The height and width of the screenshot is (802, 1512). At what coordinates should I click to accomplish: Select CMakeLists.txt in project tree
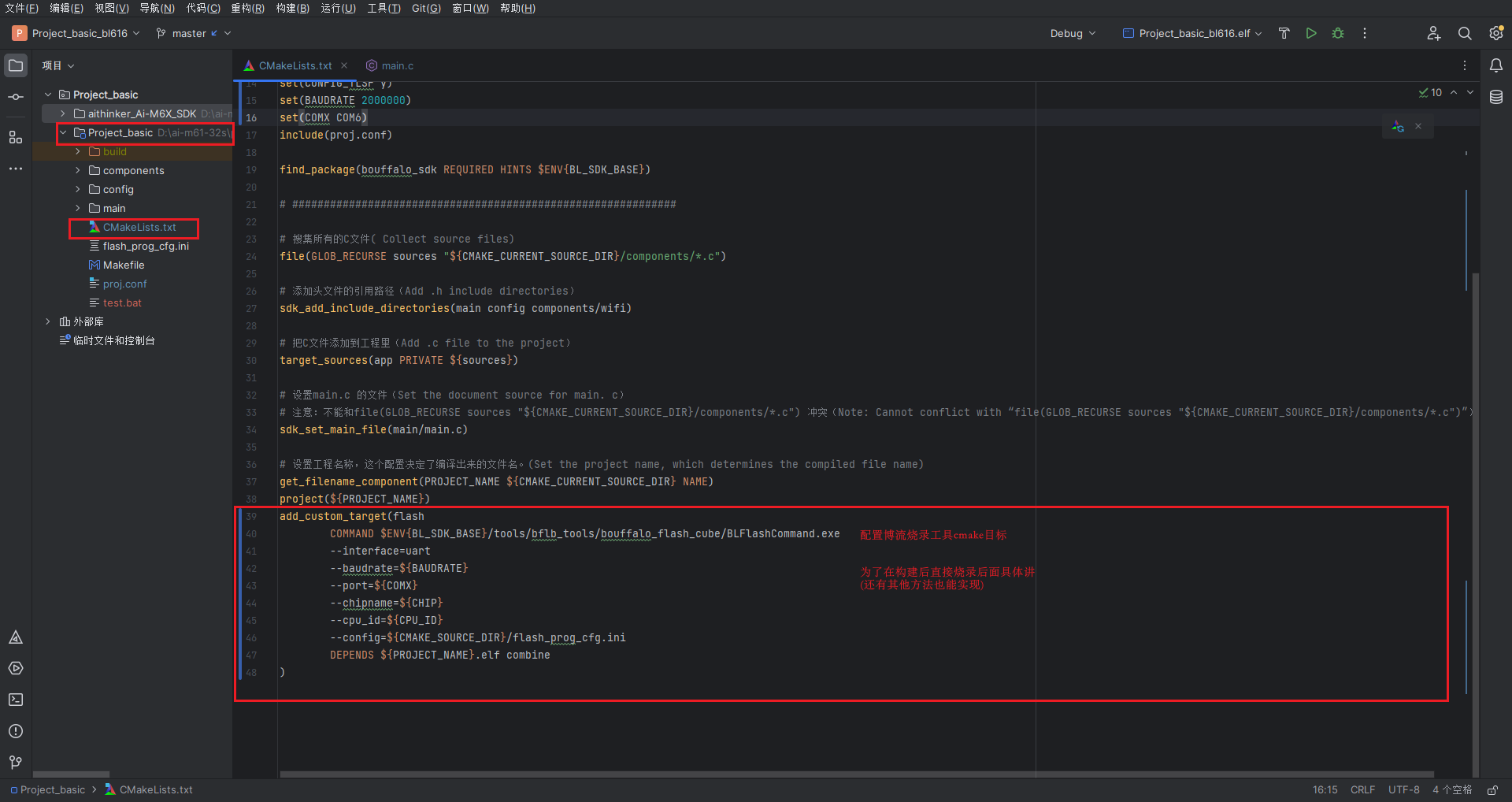pos(132,227)
